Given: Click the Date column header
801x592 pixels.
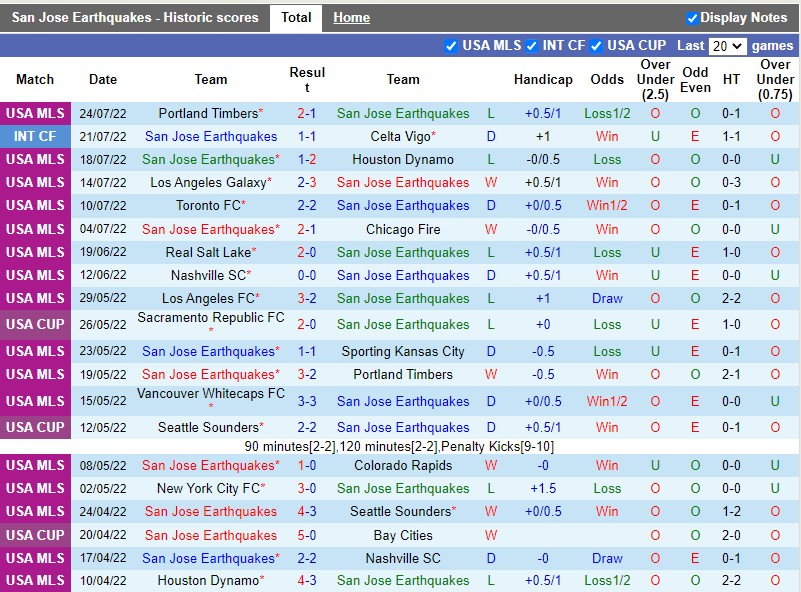Looking at the screenshot, I should (102, 79).
